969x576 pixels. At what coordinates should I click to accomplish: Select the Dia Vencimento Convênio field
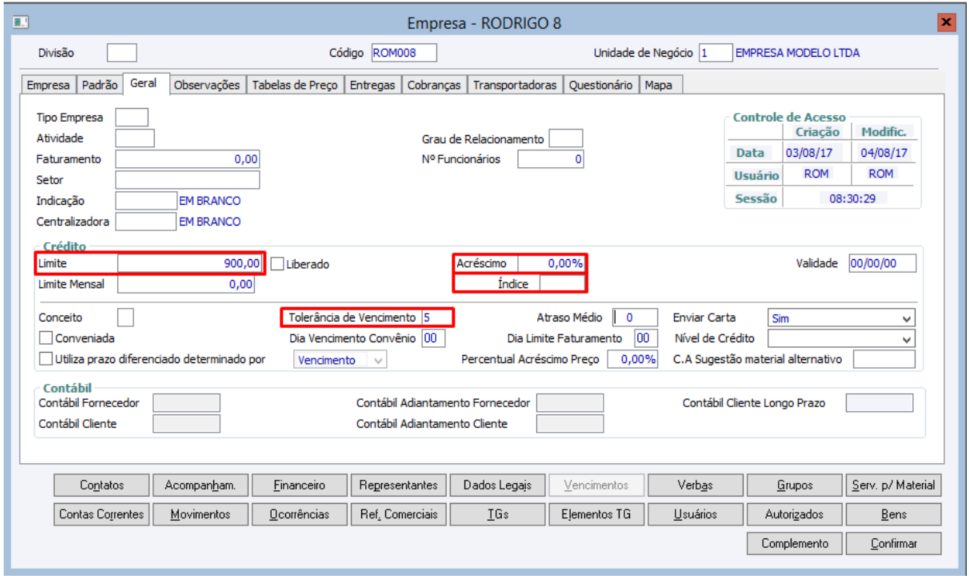434,339
